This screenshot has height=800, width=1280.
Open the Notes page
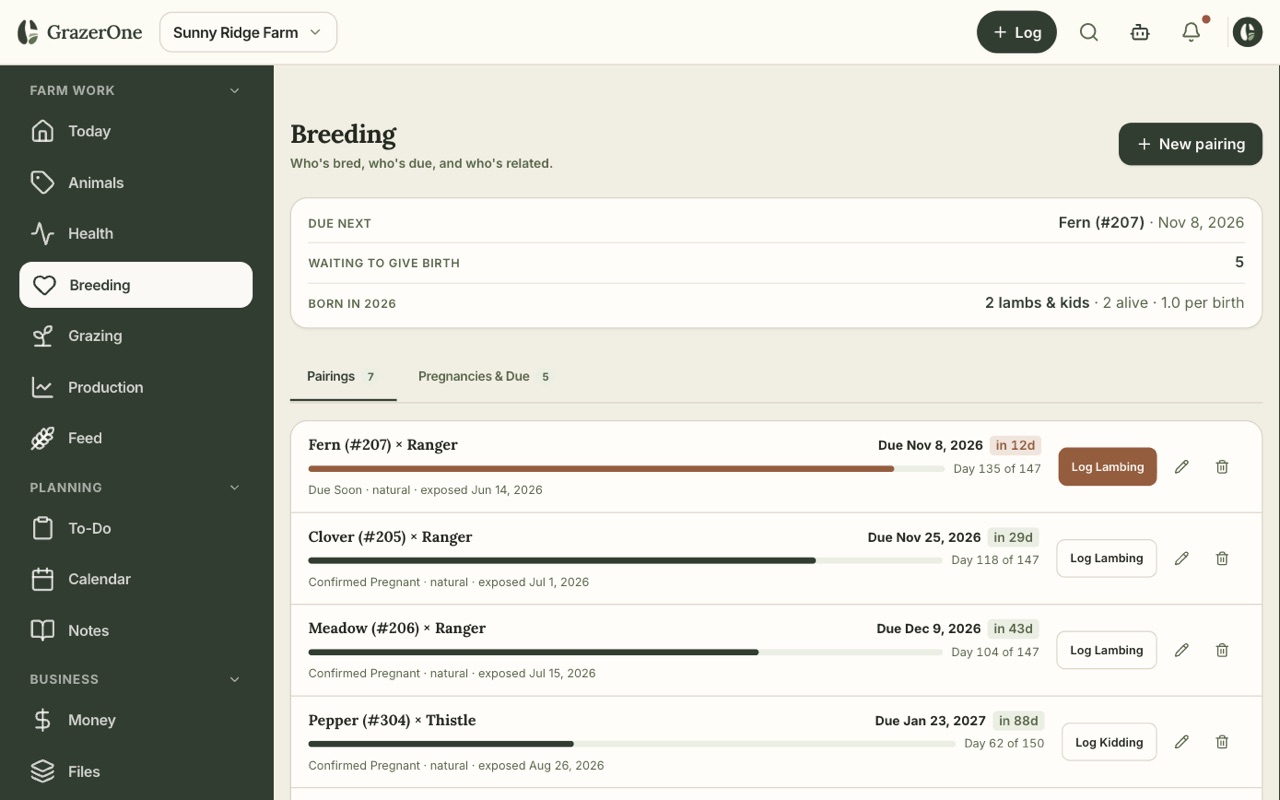[136, 630]
